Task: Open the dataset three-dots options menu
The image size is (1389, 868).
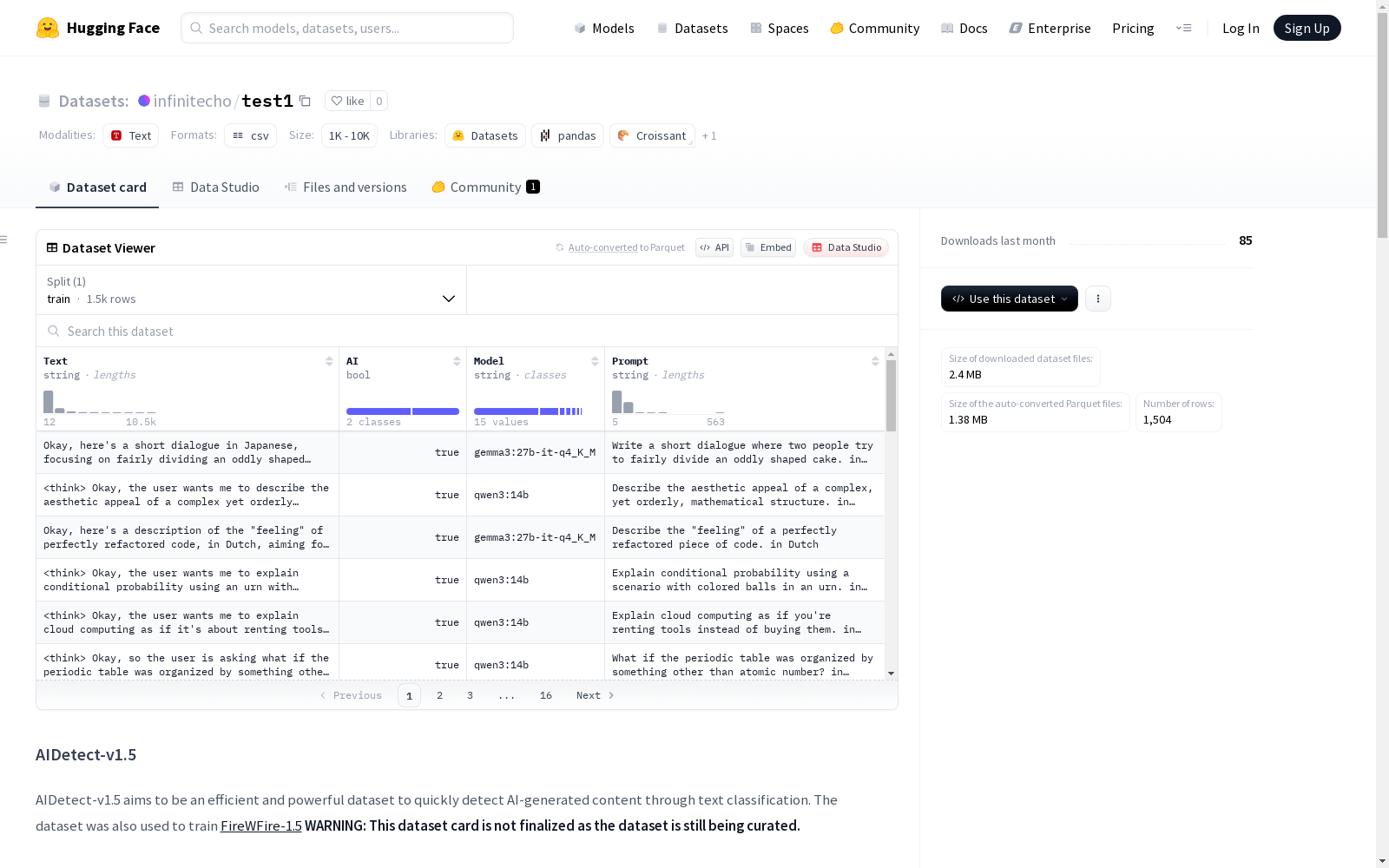Action: pos(1098,299)
